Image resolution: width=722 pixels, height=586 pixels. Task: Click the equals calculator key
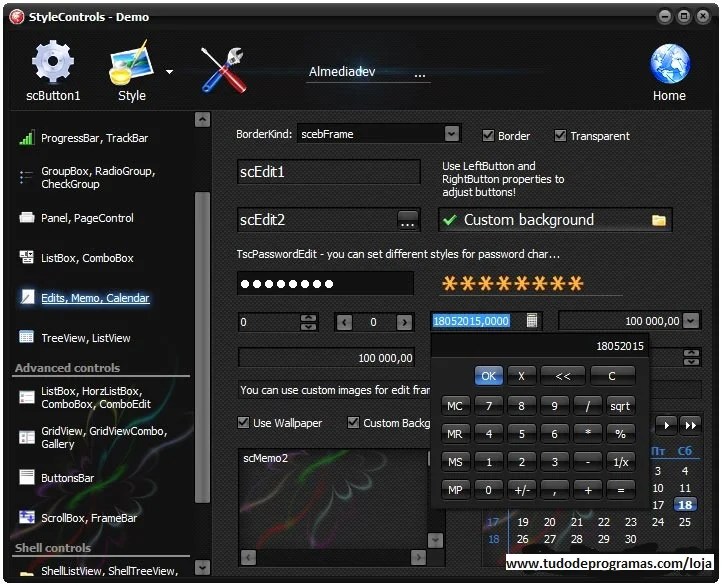(620, 490)
